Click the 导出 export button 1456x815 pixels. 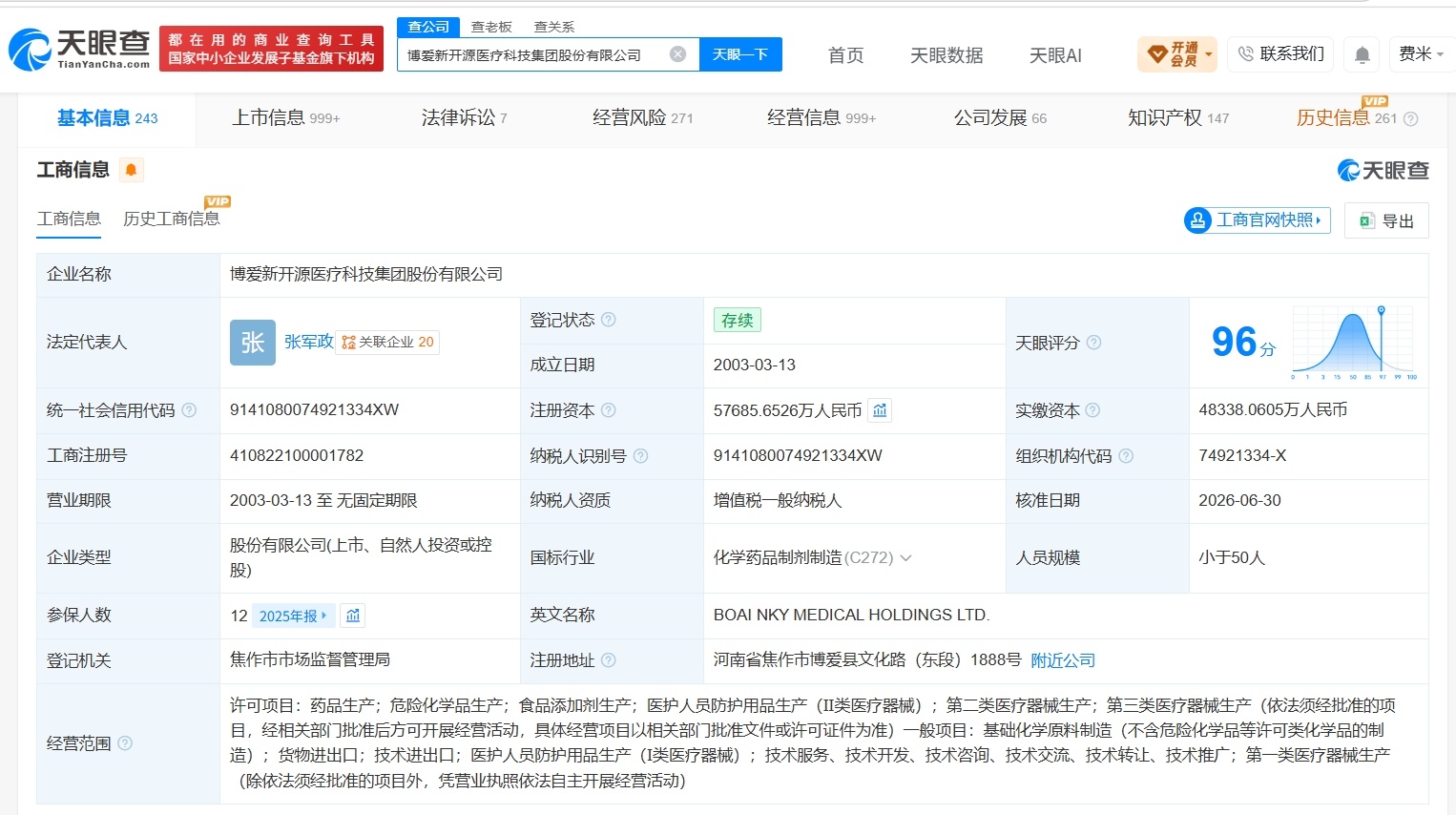click(x=1386, y=220)
